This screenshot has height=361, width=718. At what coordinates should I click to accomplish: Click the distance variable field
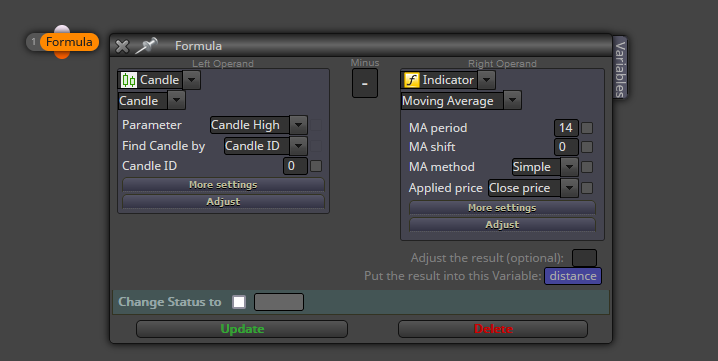point(573,276)
